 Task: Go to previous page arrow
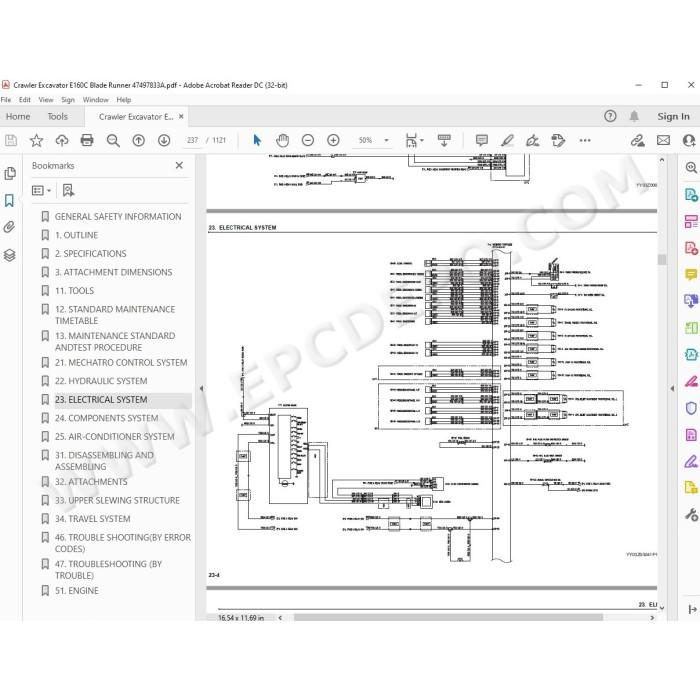point(138,141)
